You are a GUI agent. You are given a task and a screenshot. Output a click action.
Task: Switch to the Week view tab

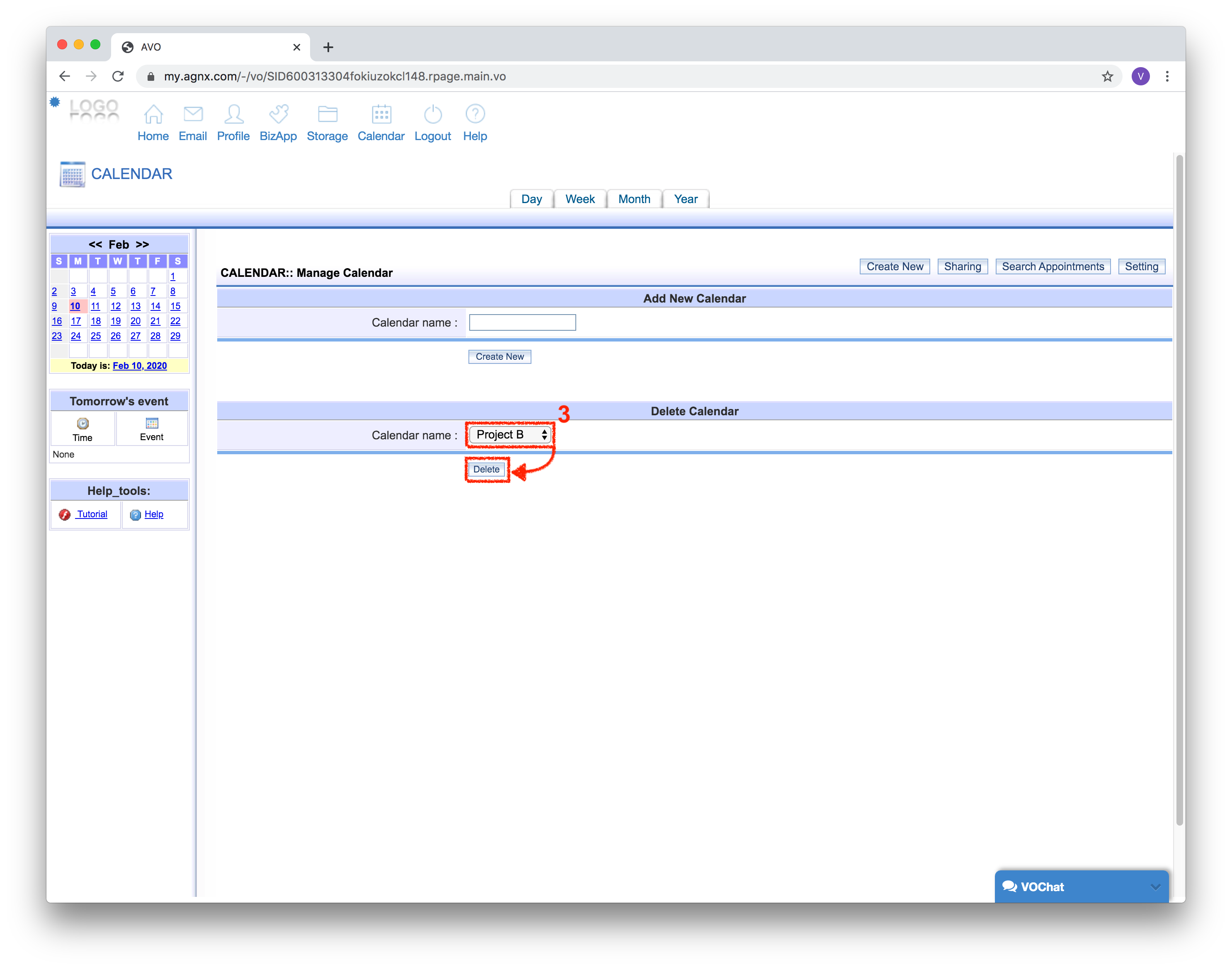(x=580, y=199)
